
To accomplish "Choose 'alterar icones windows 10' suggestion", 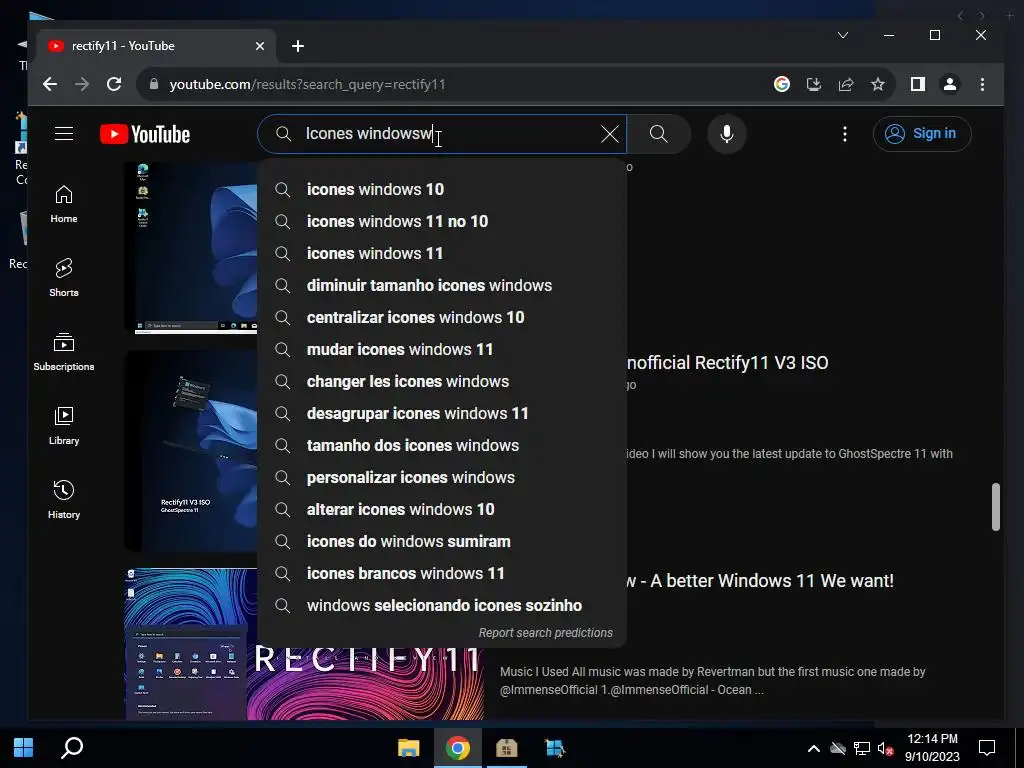I will (x=441, y=509).
